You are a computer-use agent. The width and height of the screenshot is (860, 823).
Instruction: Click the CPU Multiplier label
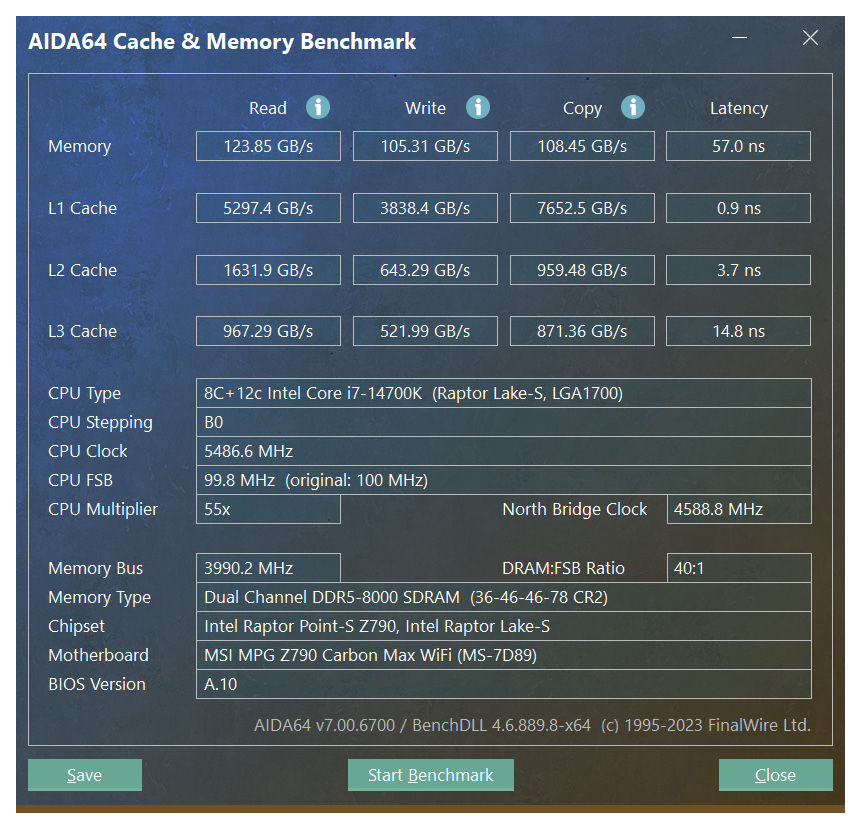tap(103, 510)
